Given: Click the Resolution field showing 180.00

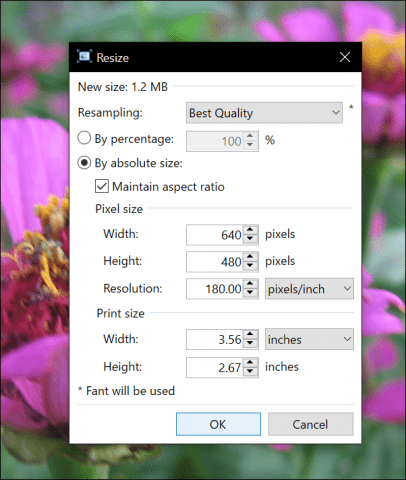Looking at the screenshot, I should point(215,289).
